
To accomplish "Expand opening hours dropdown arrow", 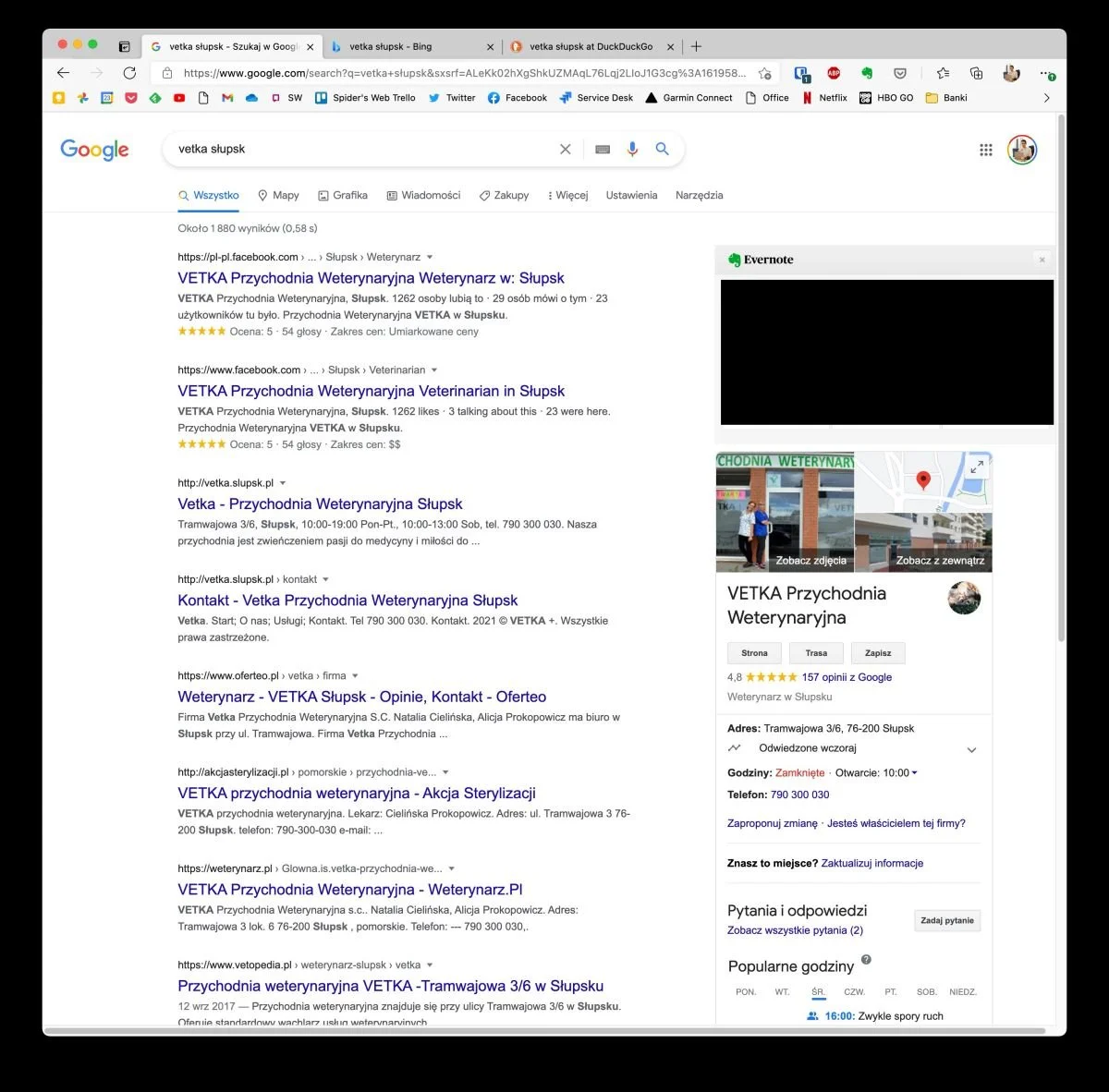I will (915, 772).
